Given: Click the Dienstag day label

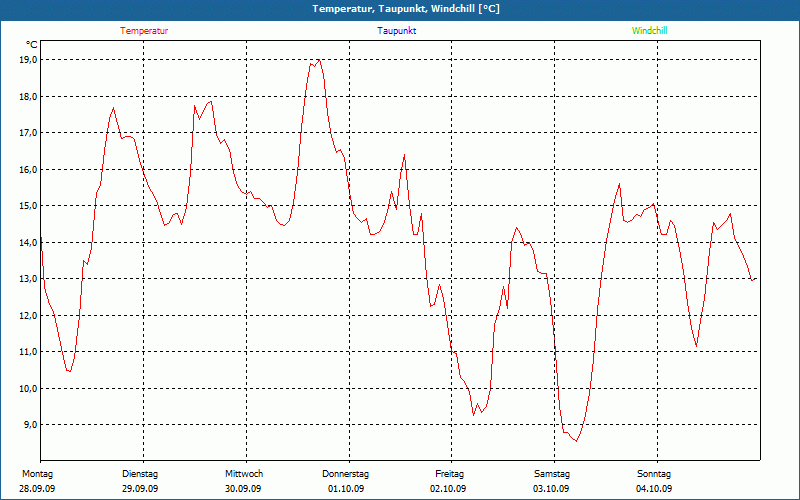Looking at the screenshot, I should click(140, 474).
